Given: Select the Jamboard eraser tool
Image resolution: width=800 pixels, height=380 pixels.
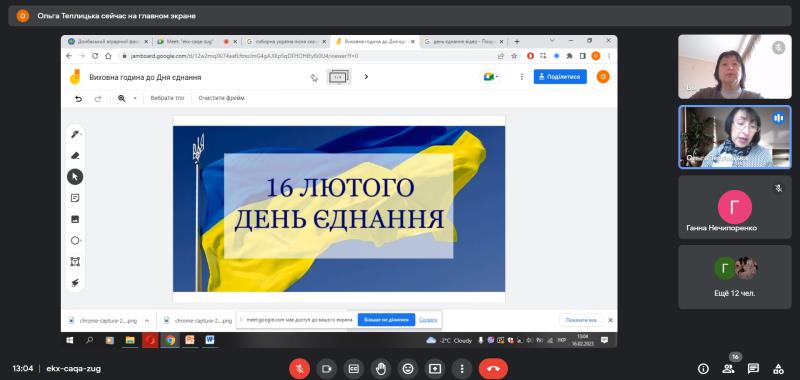Looking at the screenshot, I should (75, 156).
